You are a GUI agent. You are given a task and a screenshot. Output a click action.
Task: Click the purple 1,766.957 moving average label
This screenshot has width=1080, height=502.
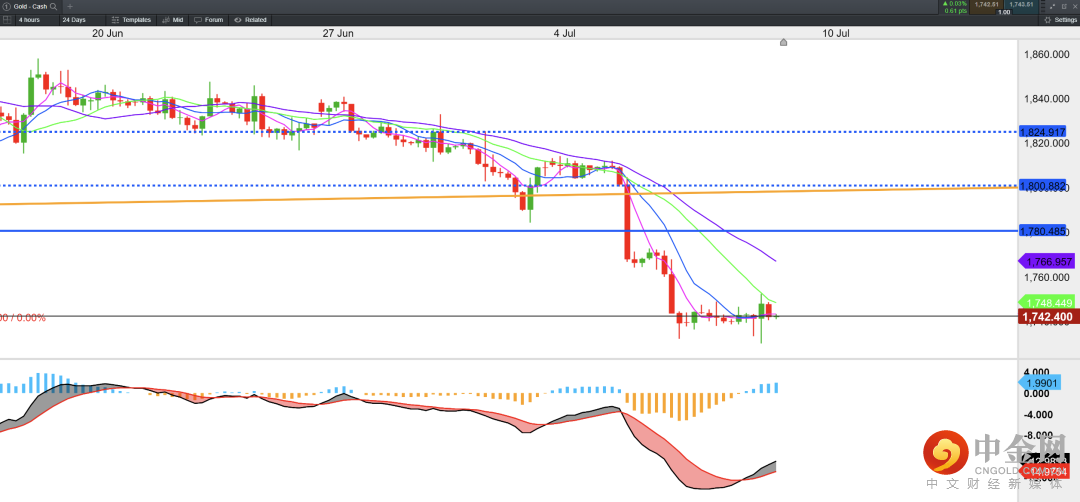[1046, 262]
